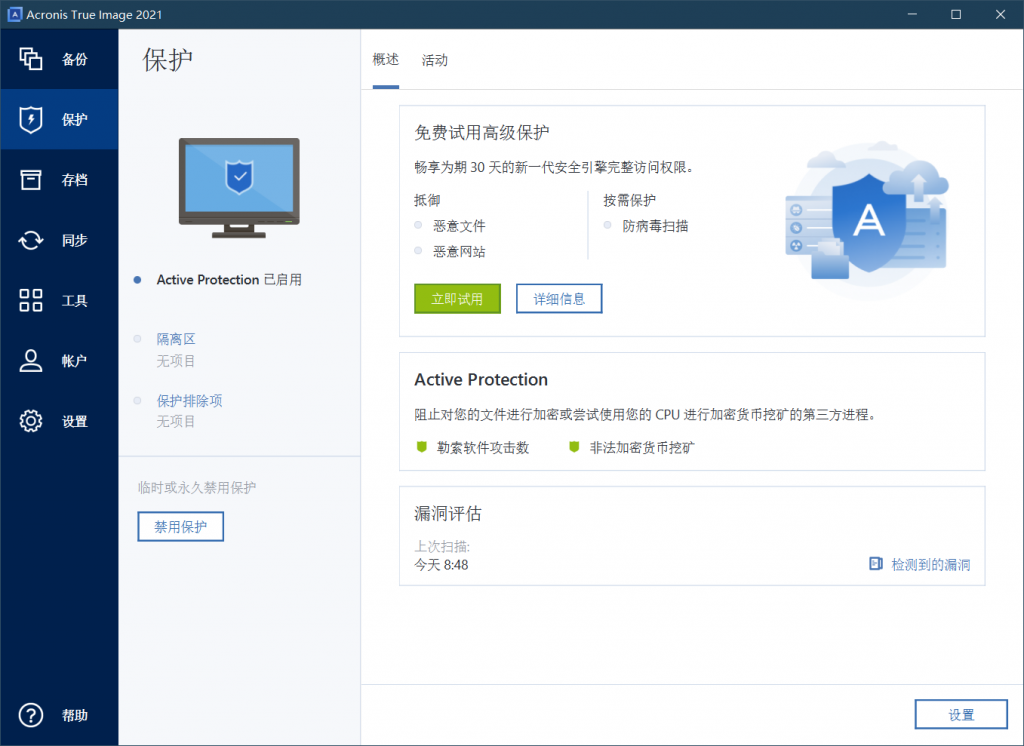
Task: Click the Acronis app logo in title bar
Action: tap(14, 14)
